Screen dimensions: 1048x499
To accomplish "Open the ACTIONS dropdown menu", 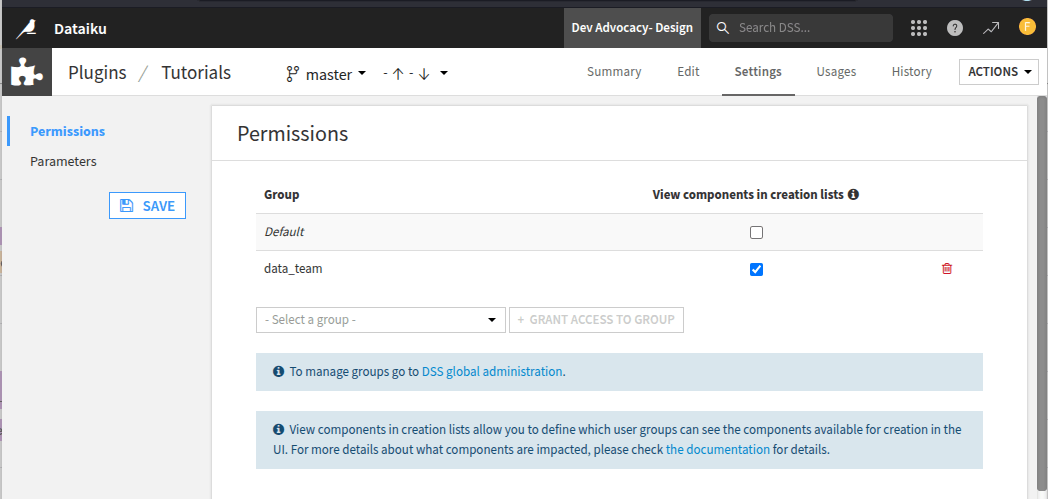I will point(999,71).
